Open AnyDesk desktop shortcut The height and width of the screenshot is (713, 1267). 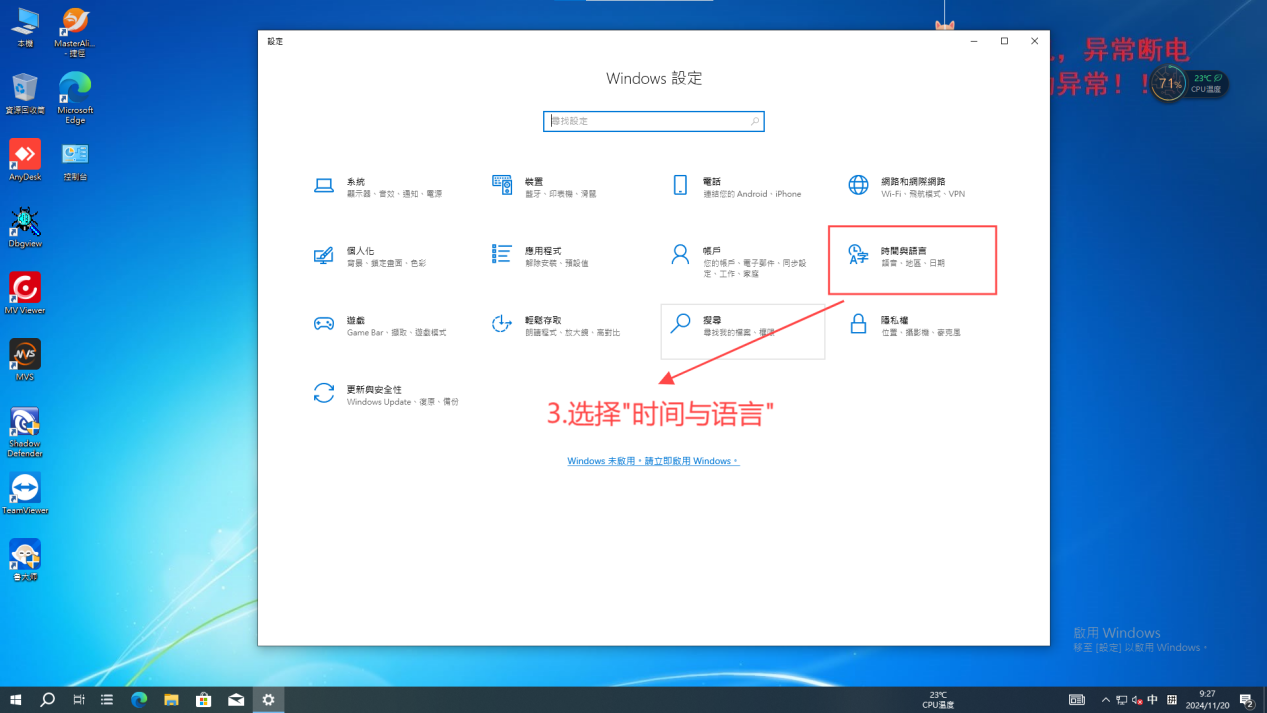click(25, 157)
